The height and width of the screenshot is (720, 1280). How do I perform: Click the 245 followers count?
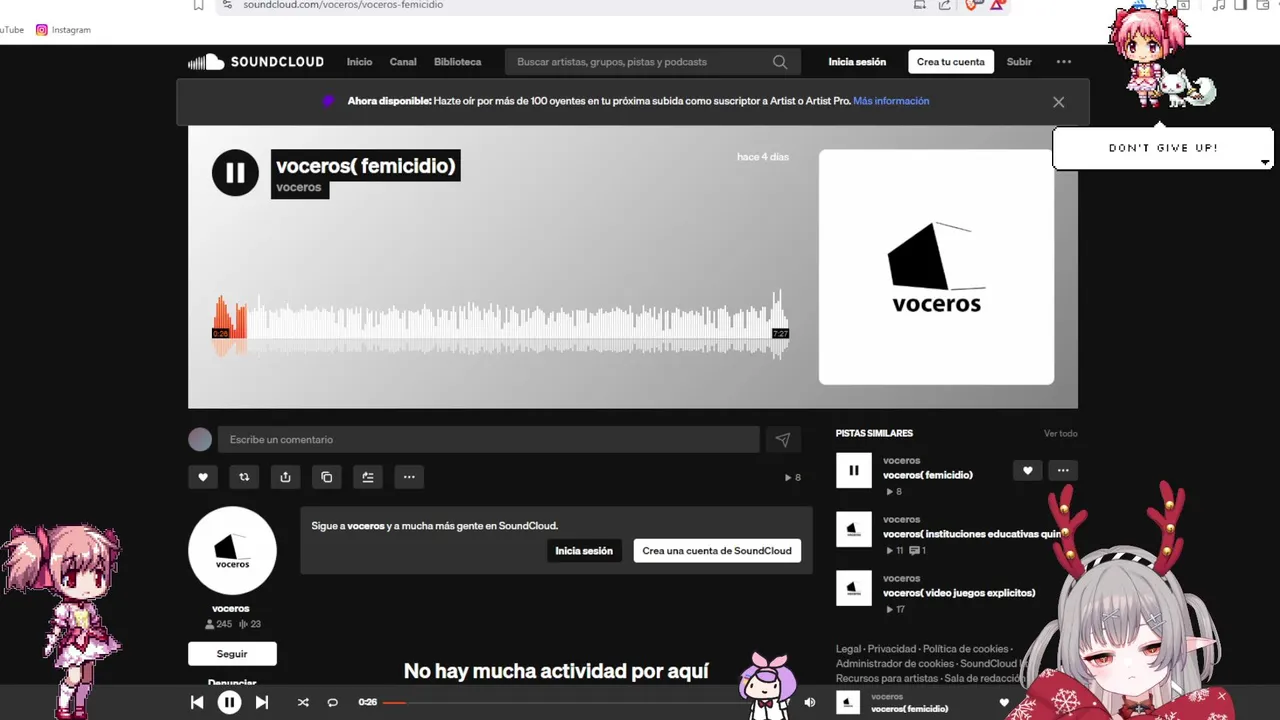click(x=218, y=624)
